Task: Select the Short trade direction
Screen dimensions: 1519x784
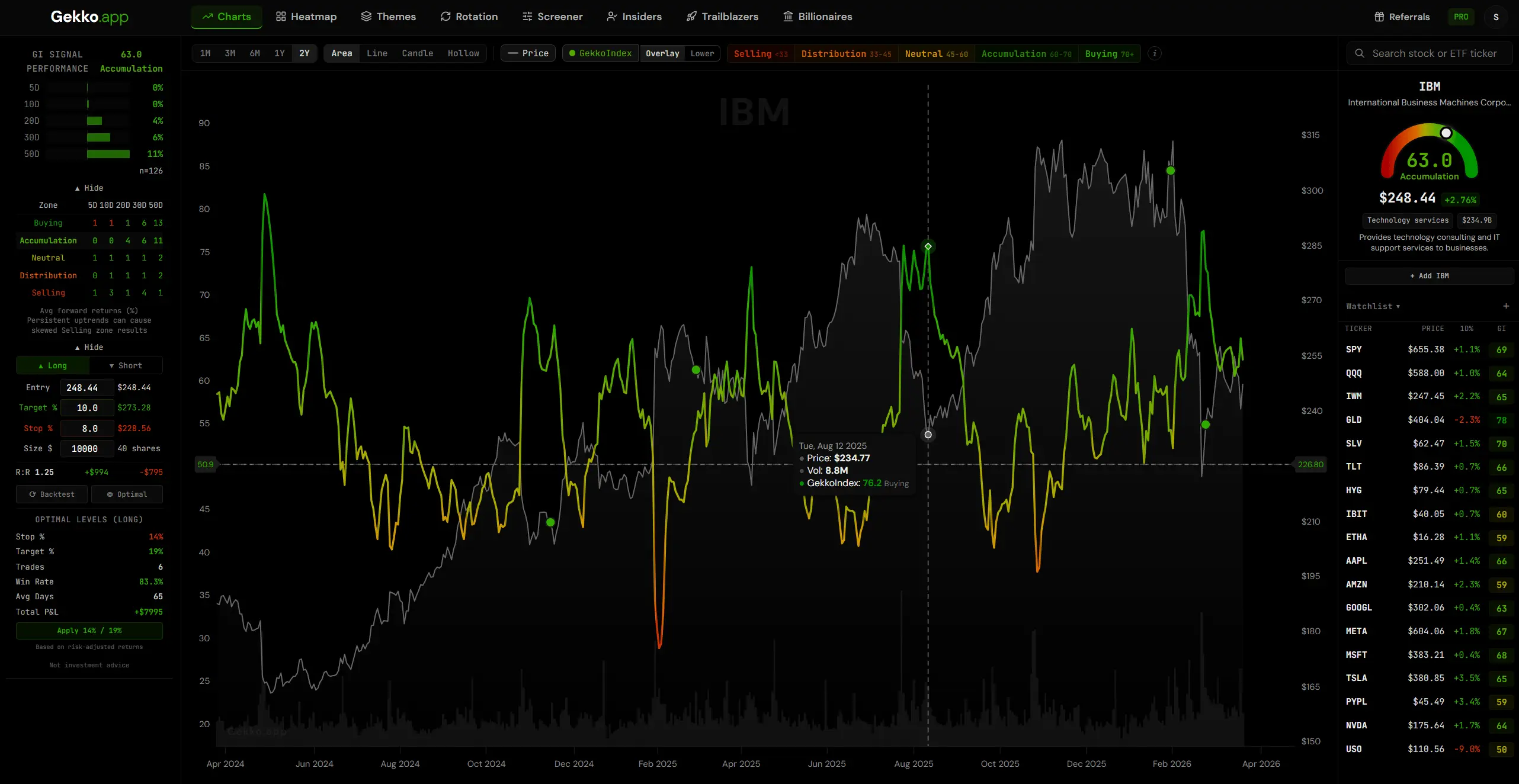Action: click(126, 365)
